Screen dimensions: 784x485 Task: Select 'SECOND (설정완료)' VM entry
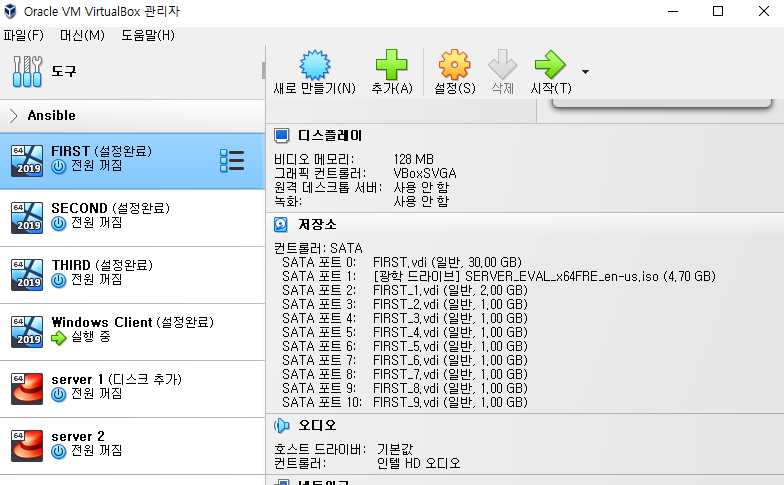pos(132,218)
